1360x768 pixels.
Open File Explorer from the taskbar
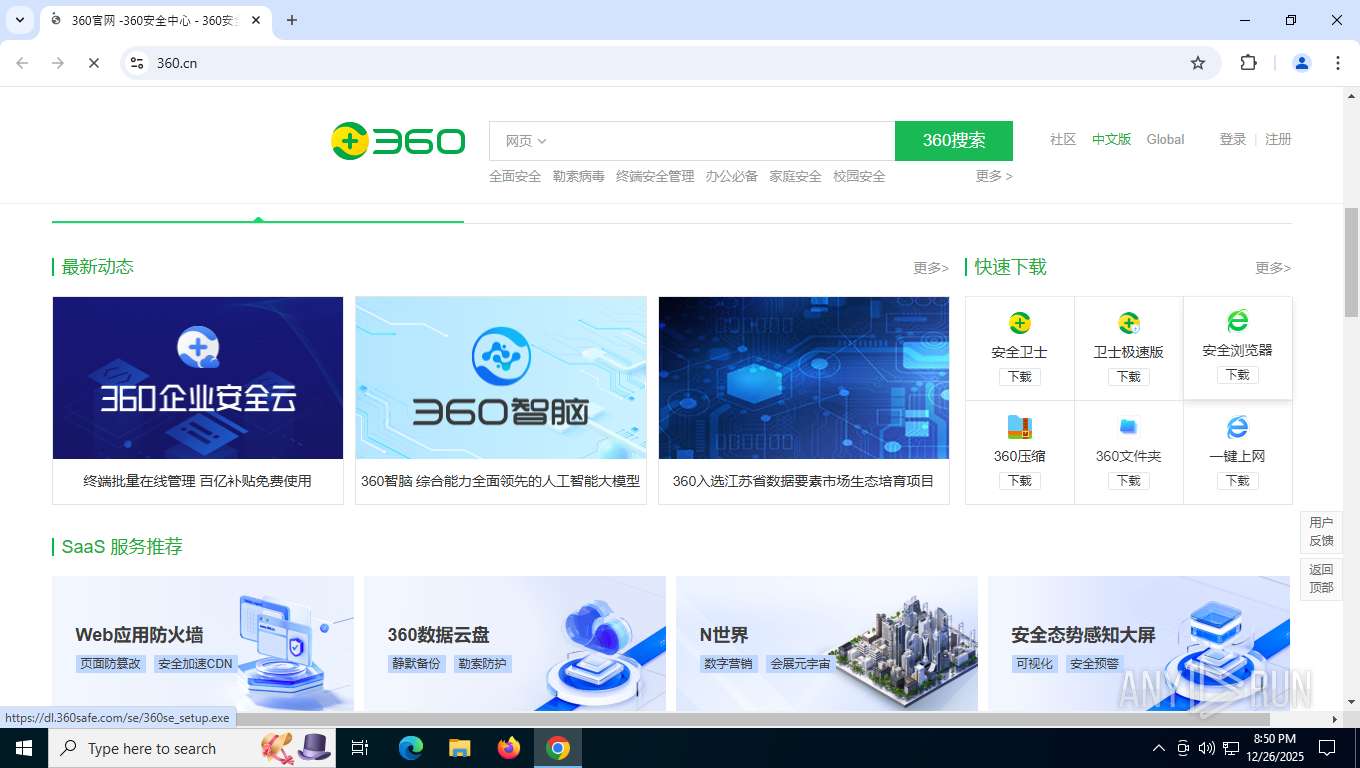pos(460,748)
